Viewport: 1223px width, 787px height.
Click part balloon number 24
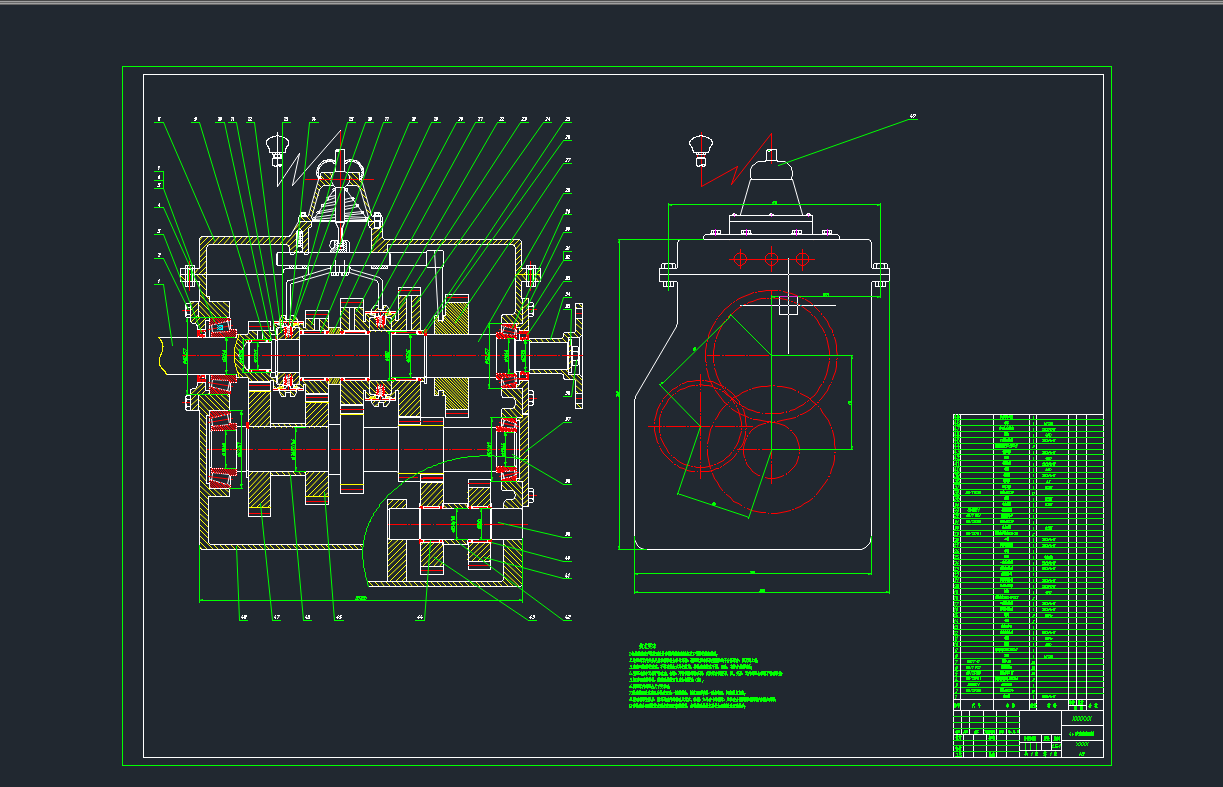[547, 119]
